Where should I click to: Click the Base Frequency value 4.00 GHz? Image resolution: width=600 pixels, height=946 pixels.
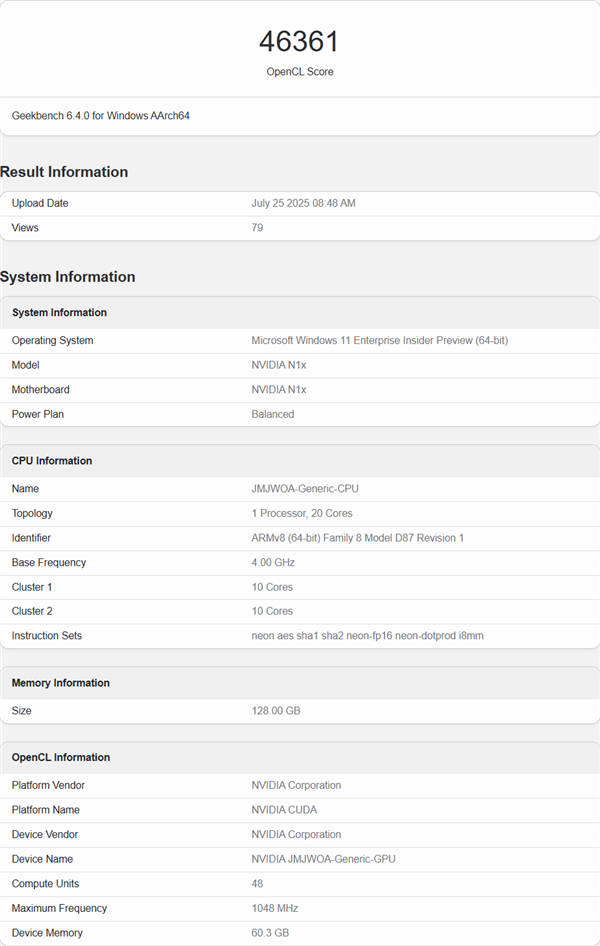(x=273, y=562)
